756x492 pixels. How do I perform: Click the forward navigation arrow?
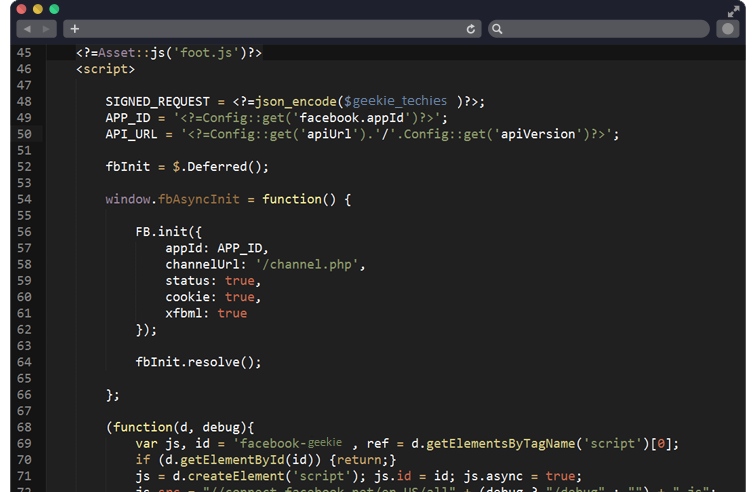click(46, 29)
